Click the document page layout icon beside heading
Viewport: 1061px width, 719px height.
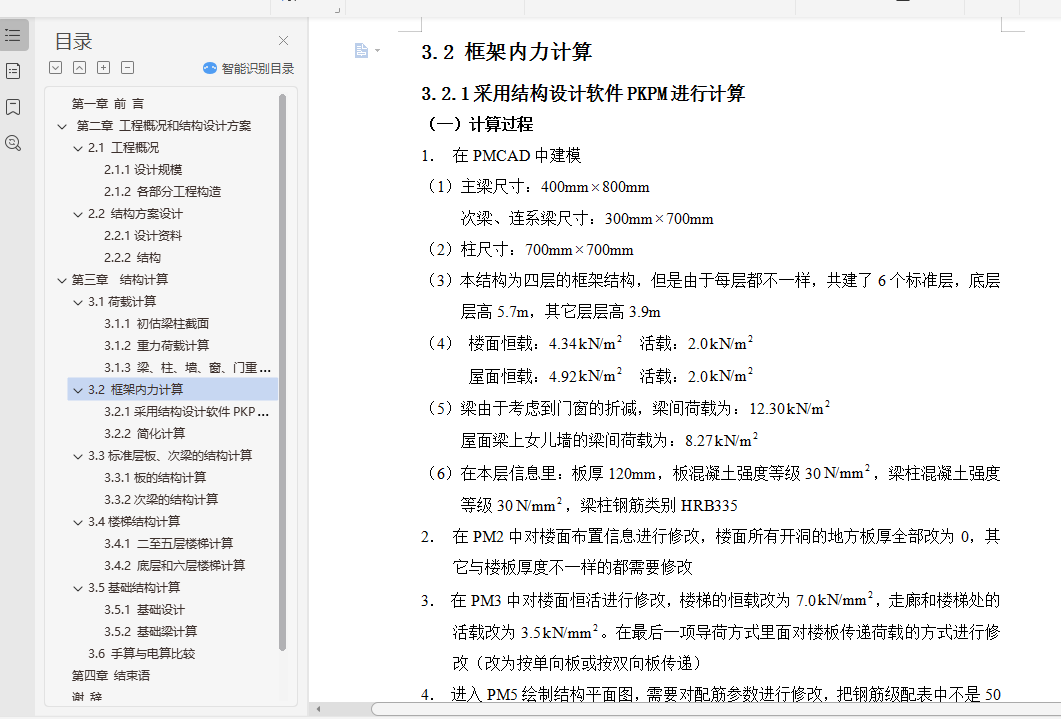(361, 51)
